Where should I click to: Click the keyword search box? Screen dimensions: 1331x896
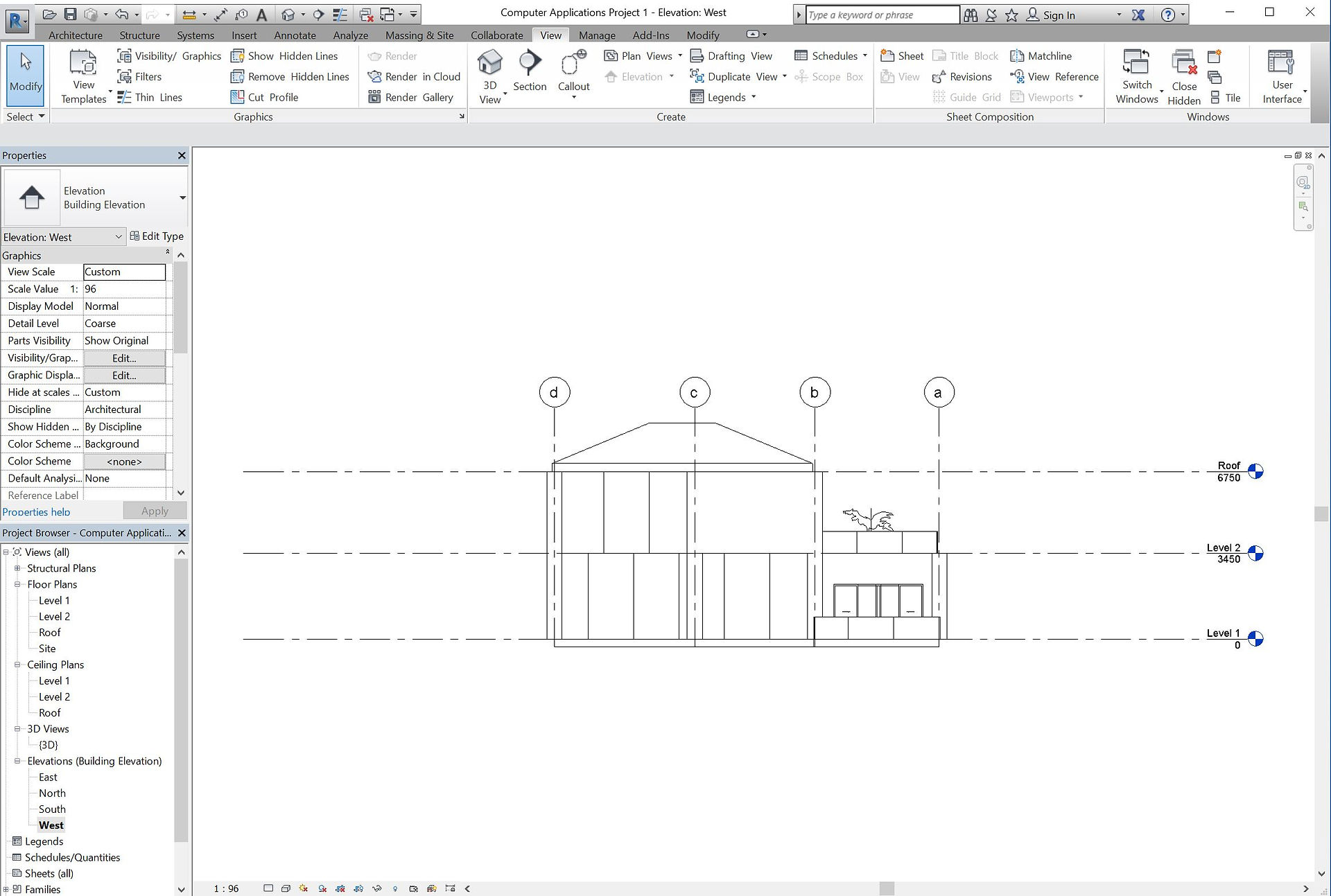(x=882, y=15)
